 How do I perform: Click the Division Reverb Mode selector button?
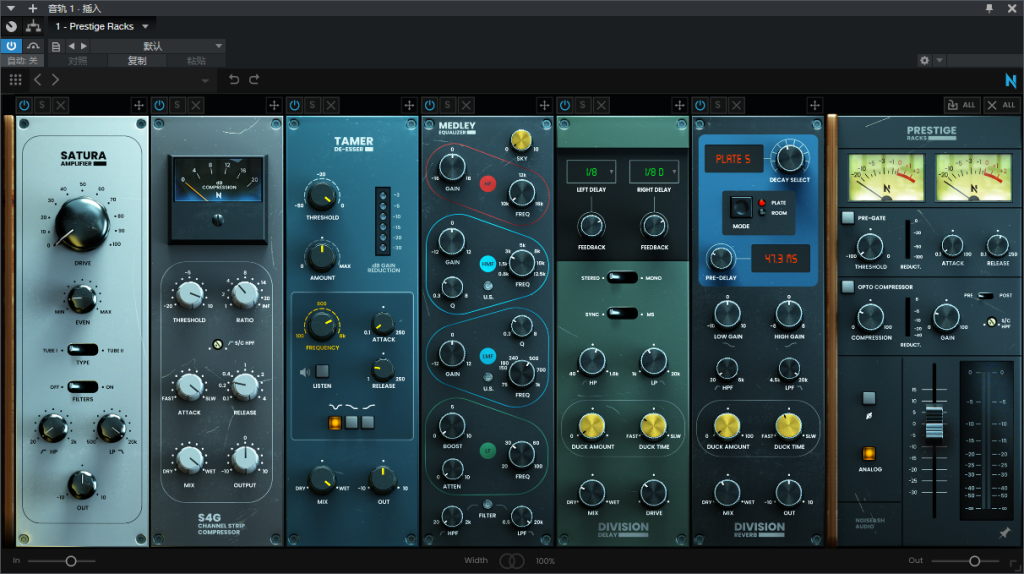741,208
